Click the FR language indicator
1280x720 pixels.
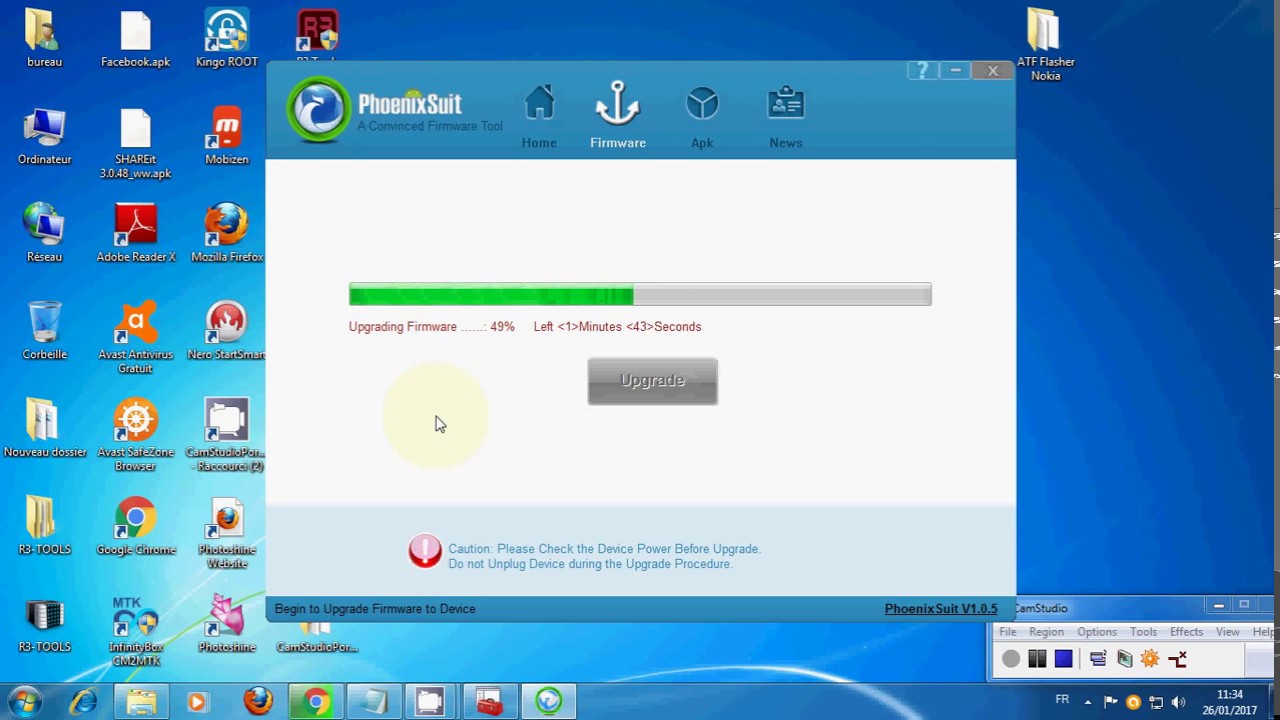(x=1062, y=700)
